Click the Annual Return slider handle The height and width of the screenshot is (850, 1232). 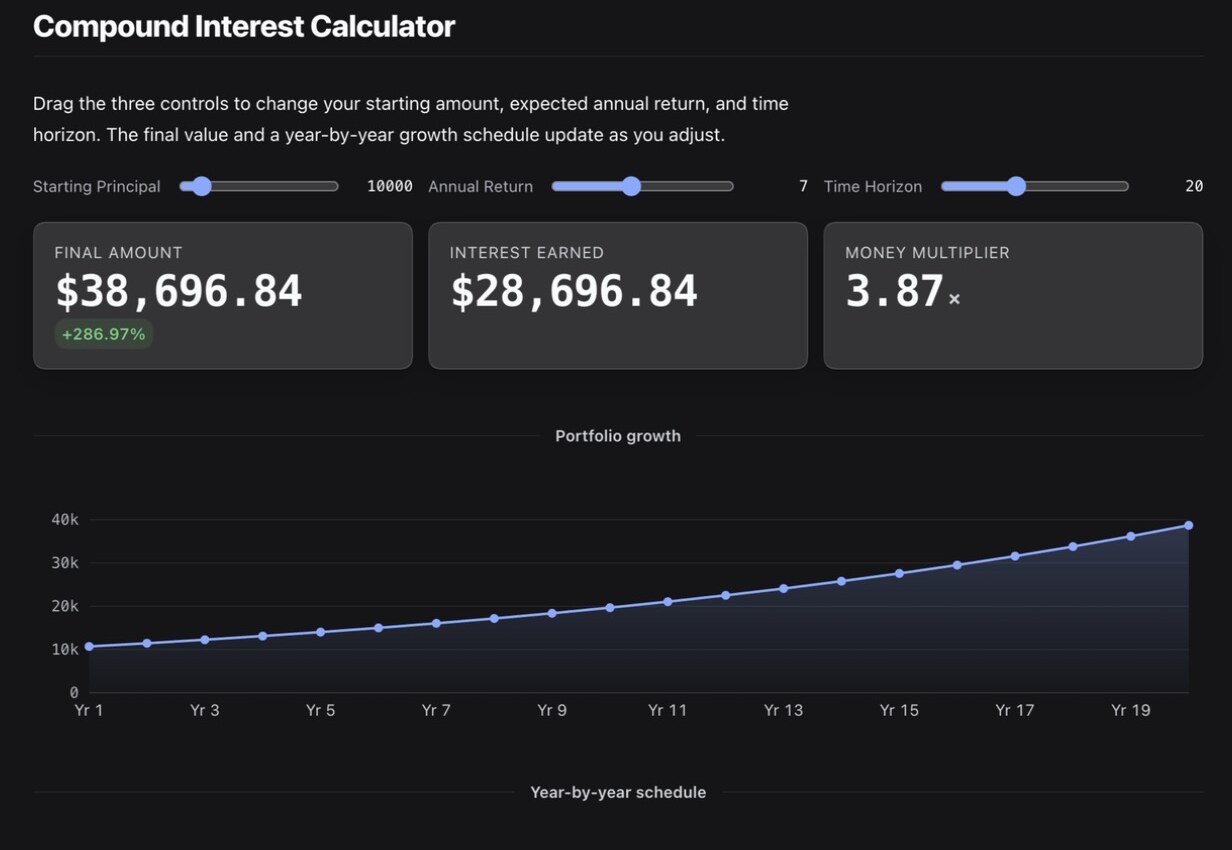click(x=630, y=186)
